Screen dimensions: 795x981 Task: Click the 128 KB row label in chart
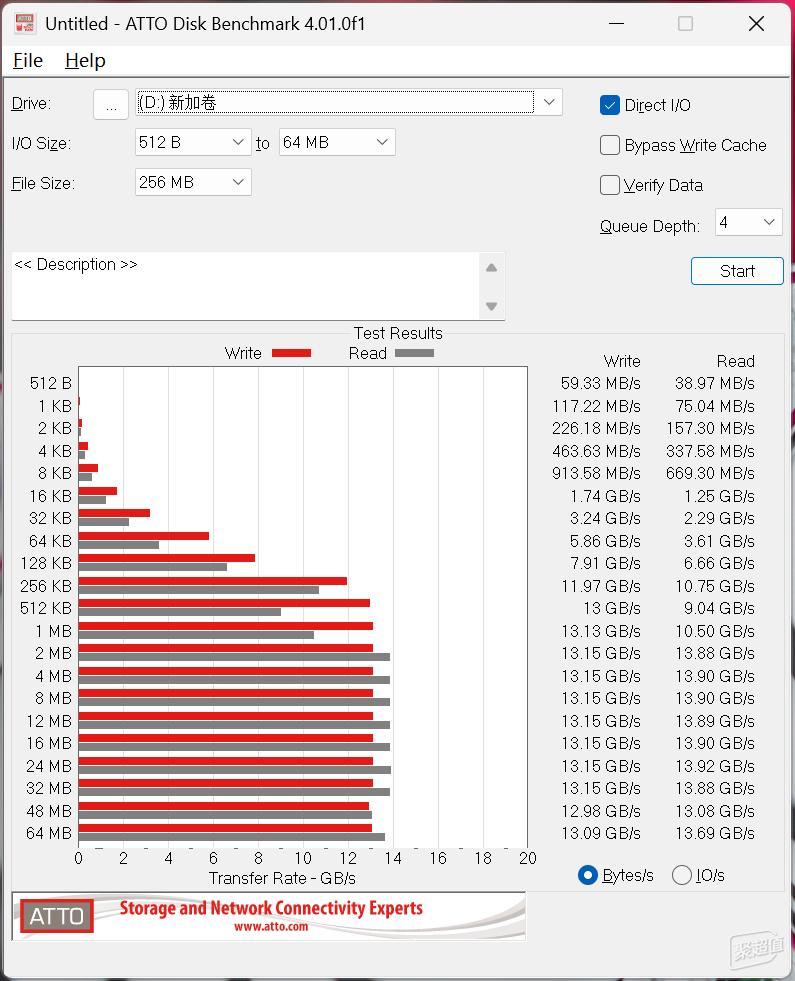coord(46,563)
